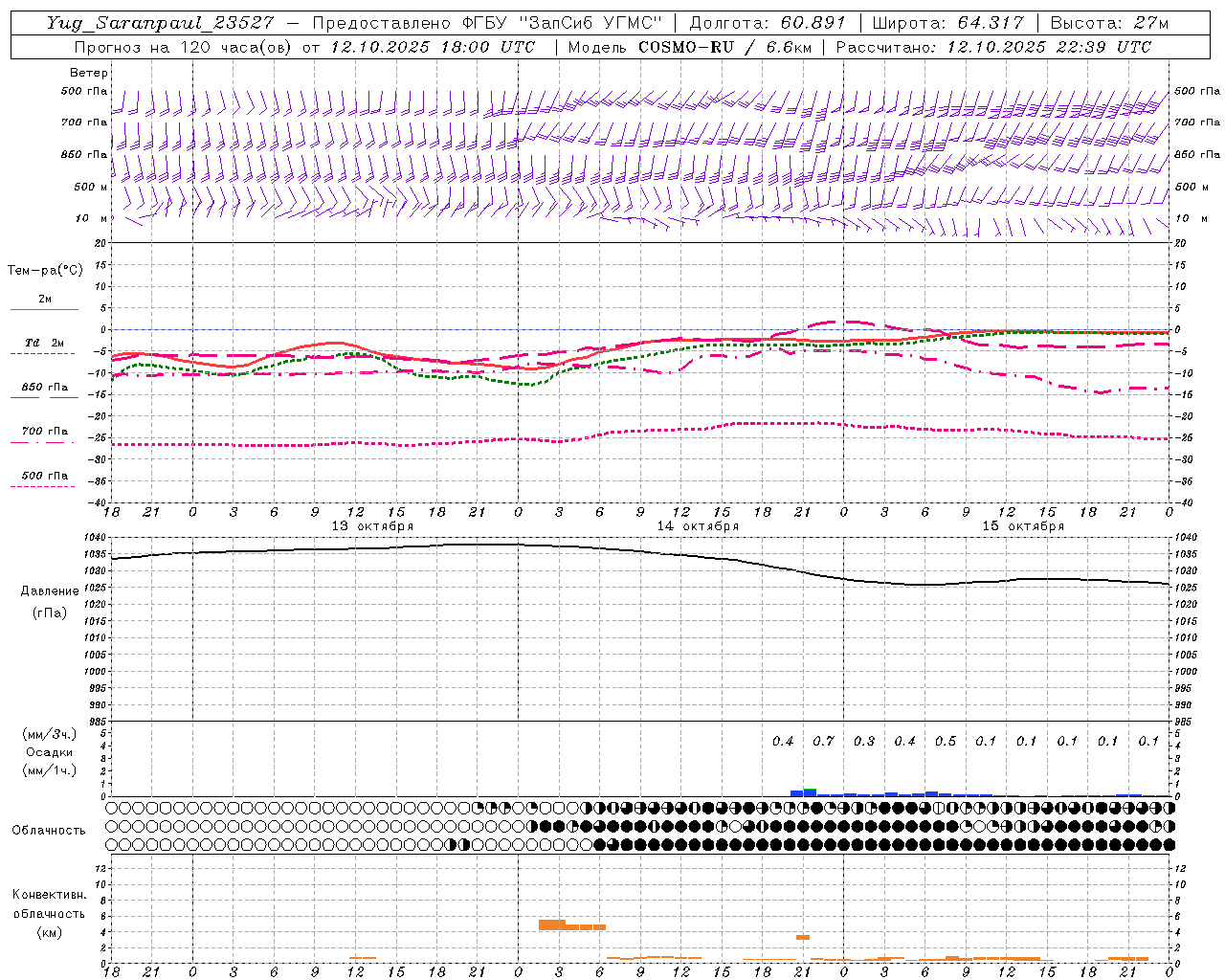Click the Ветер wind panel label
Viewport: 1225px width, 980px height.
(89, 73)
